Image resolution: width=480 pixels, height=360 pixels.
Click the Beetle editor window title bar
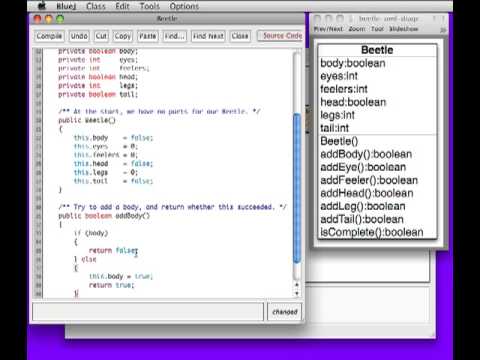(167, 19)
